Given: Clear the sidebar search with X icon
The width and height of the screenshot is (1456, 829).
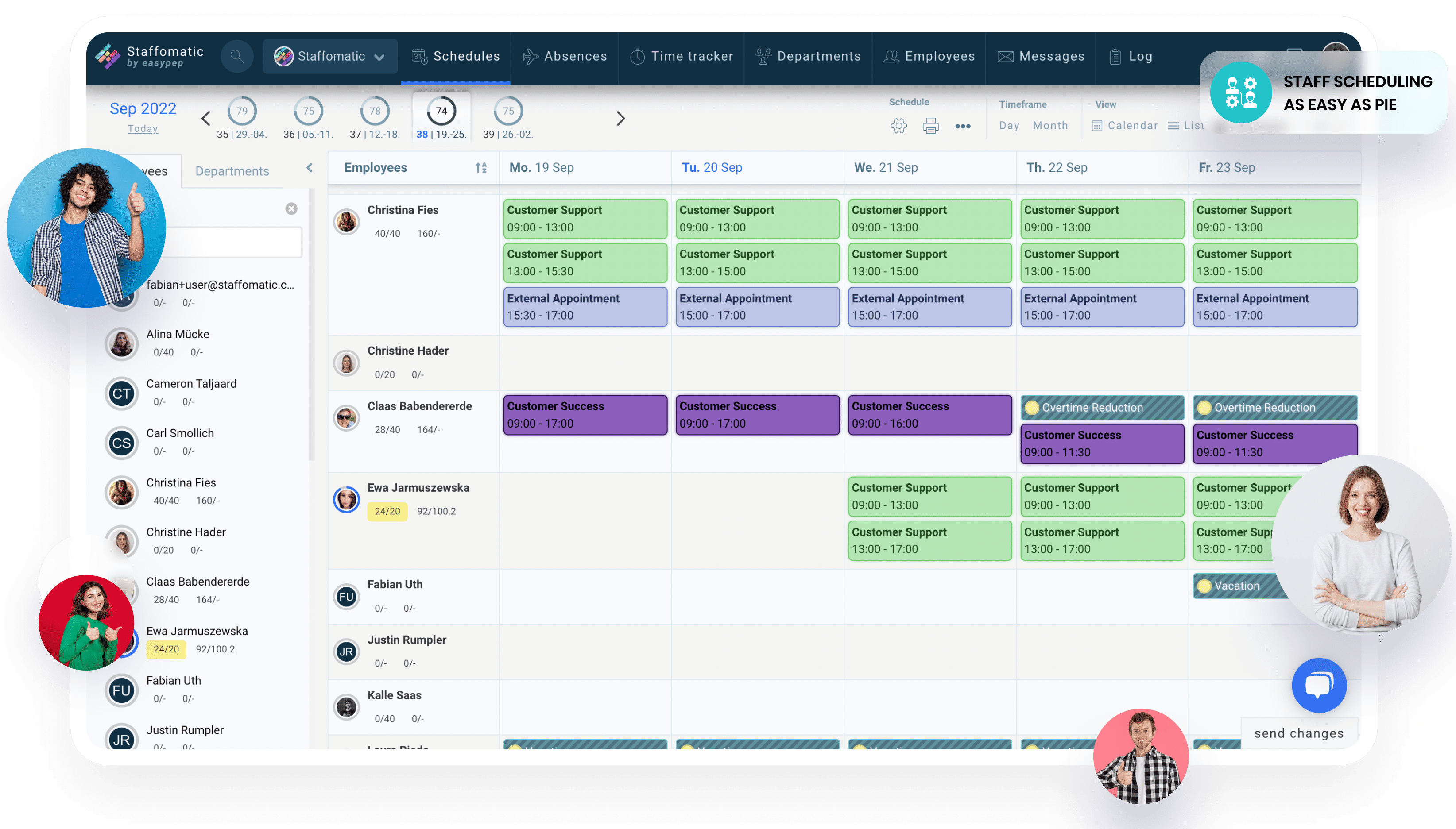Looking at the screenshot, I should 291,209.
